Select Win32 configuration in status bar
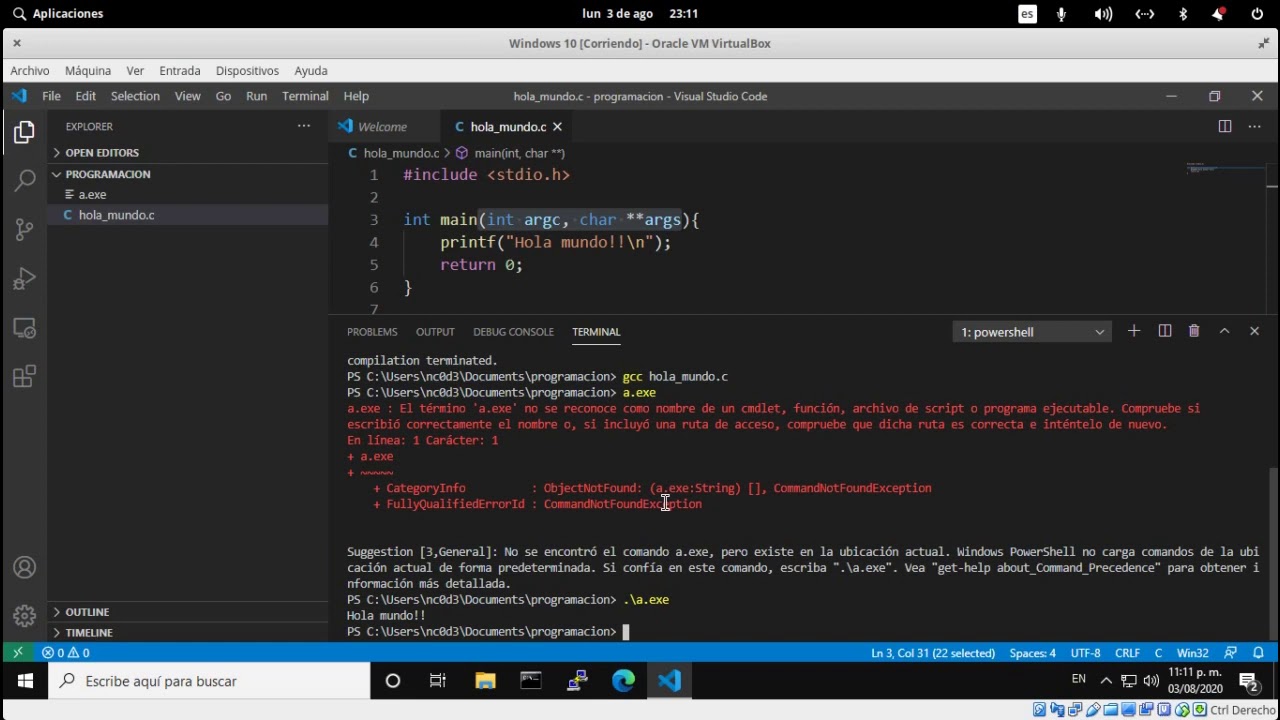This screenshot has height=720, width=1280. pyautogui.click(x=1192, y=653)
